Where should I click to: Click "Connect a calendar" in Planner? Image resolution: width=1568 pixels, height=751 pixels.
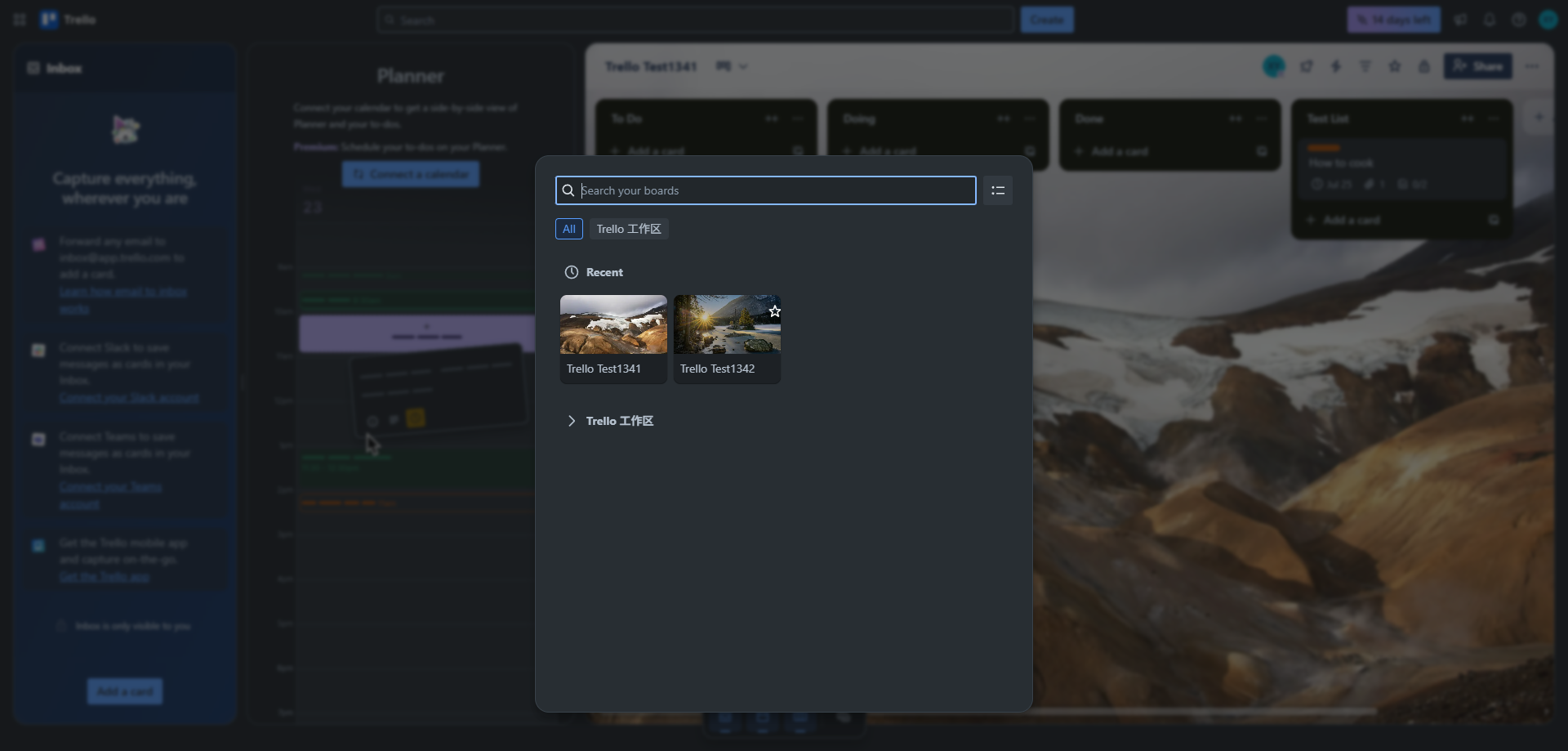coord(411,174)
